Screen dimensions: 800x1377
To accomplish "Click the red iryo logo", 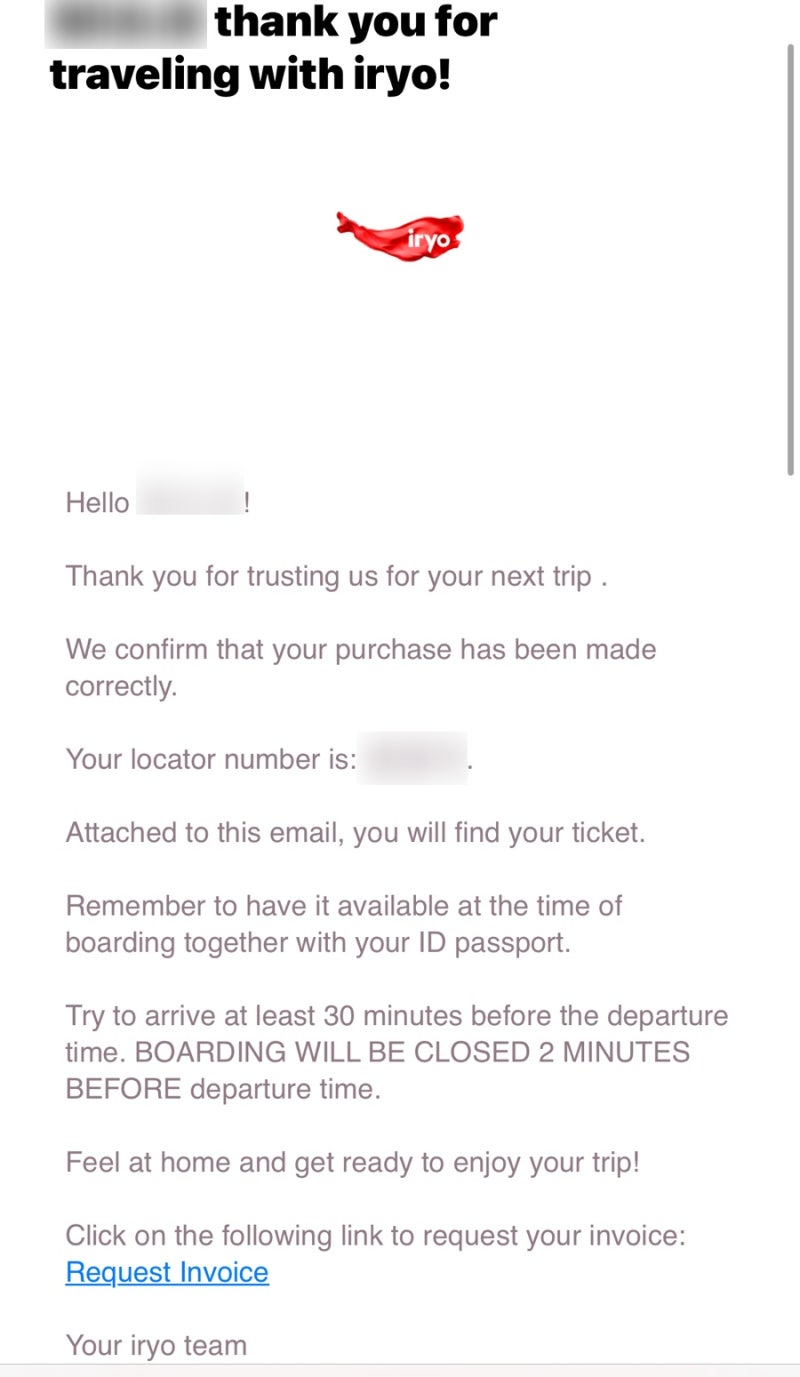I will click(x=400, y=237).
